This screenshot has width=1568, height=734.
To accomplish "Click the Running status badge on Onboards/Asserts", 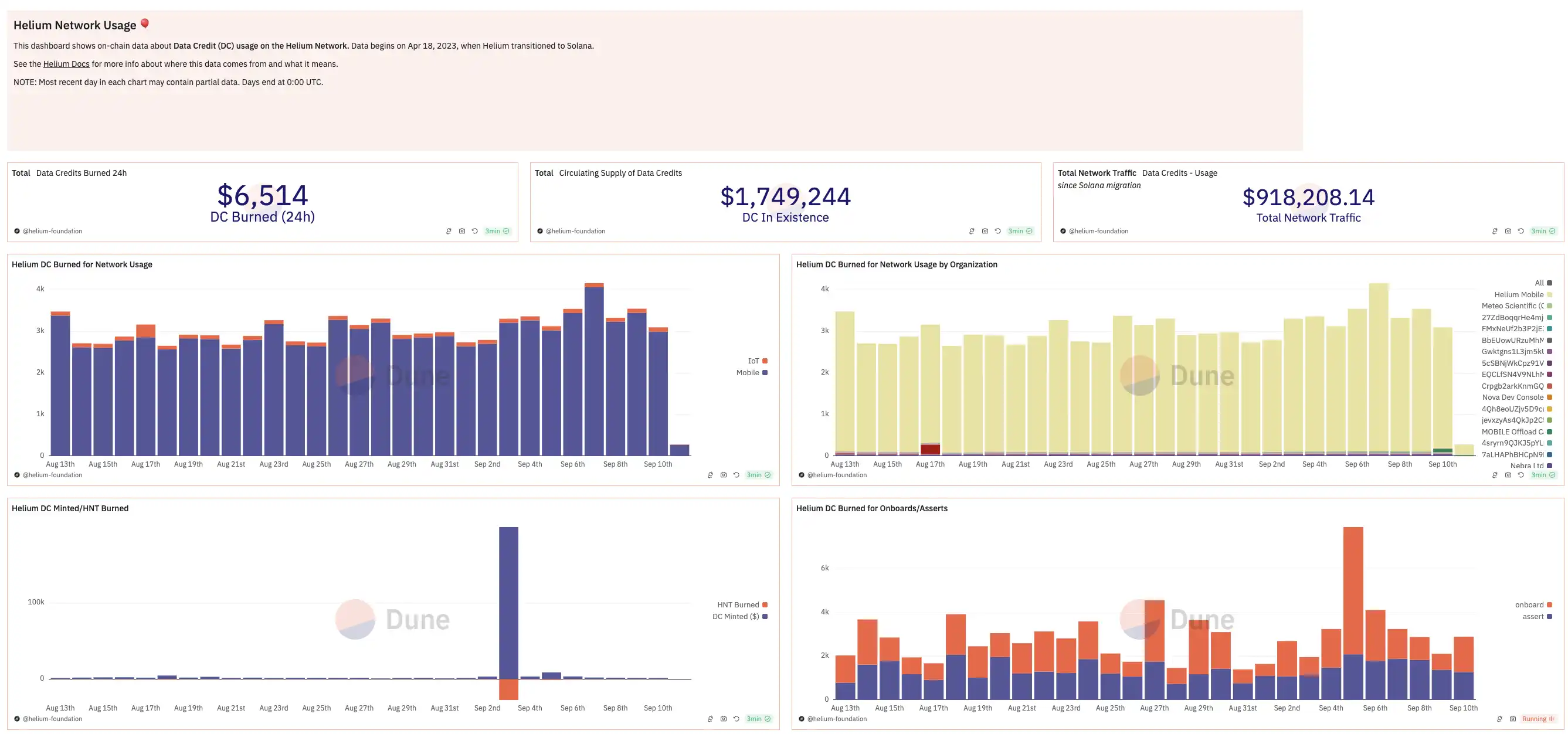I will coord(1538,719).
